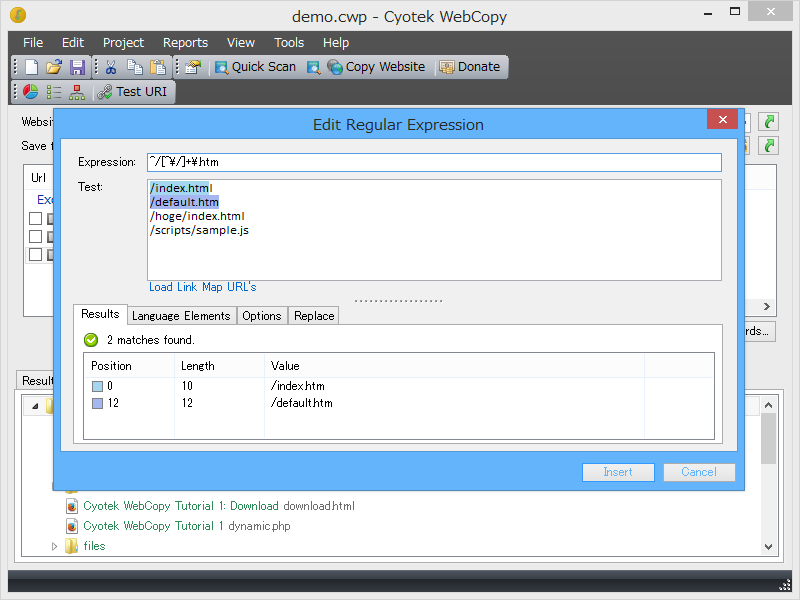Open the View menu
800x600 pixels.
pos(241,43)
